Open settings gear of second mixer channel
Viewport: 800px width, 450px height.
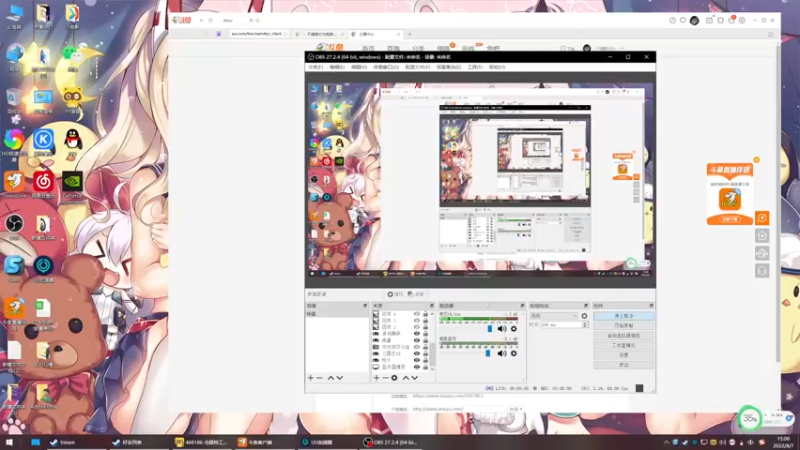click(514, 353)
